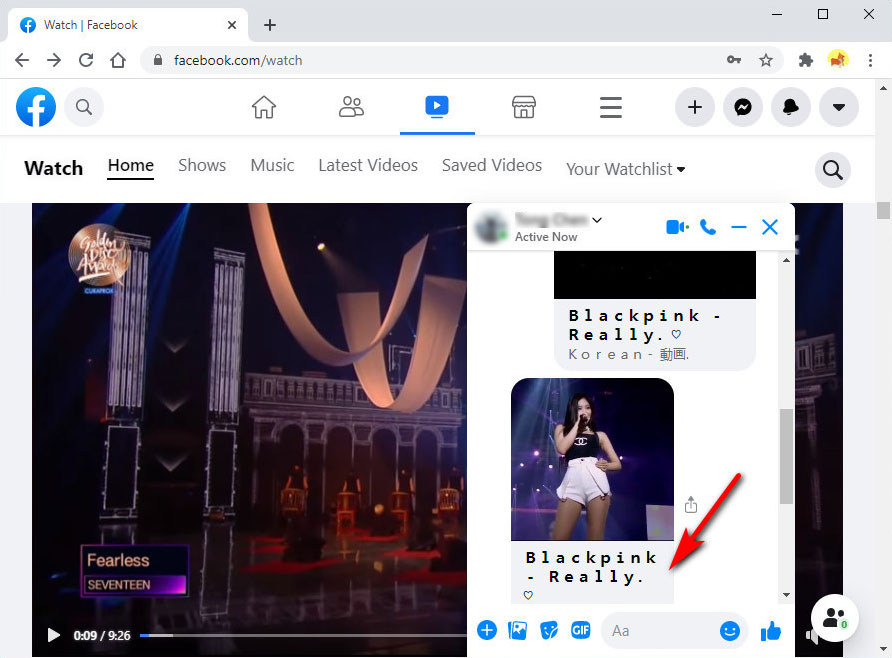Image resolution: width=892 pixels, height=658 pixels.
Task: Open the Friends icon in top navigation
Action: 351,107
